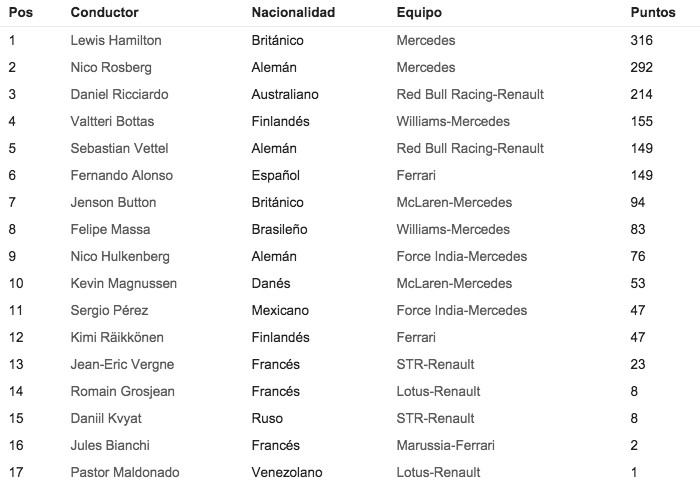Click the Nacionalidad column header
The image size is (700, 490).
[293, 14]
